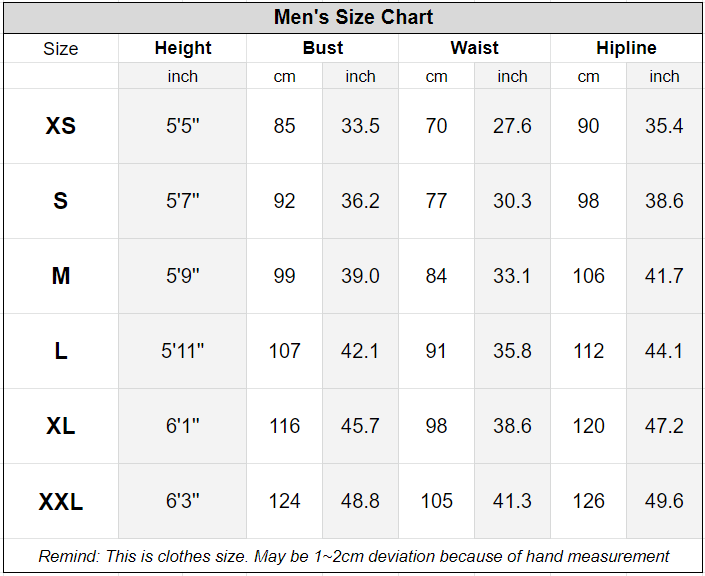Image resolution: width=705 pixels, height=576 pixels.
Task: Click the 27.6 inch waist value
Action: pyautogui.click(x=512, y=126)
